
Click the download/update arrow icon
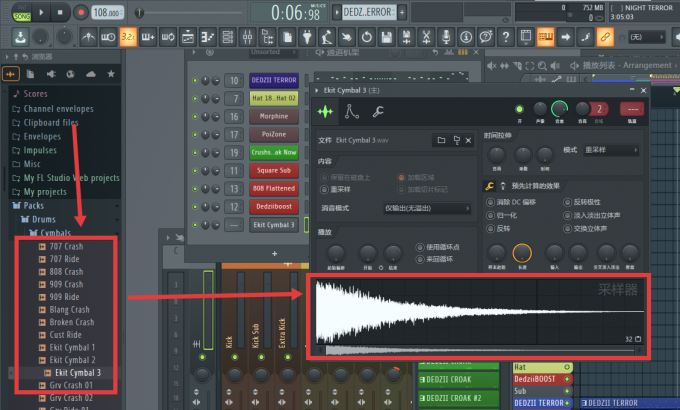[20, 37]
